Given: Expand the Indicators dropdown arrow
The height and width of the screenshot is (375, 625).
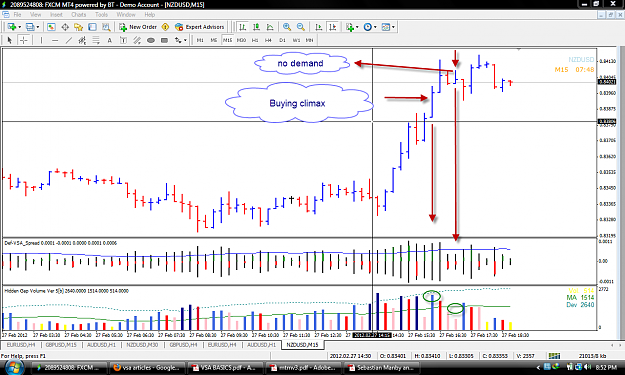Looking at the screenshot, I should coord(357,27).
